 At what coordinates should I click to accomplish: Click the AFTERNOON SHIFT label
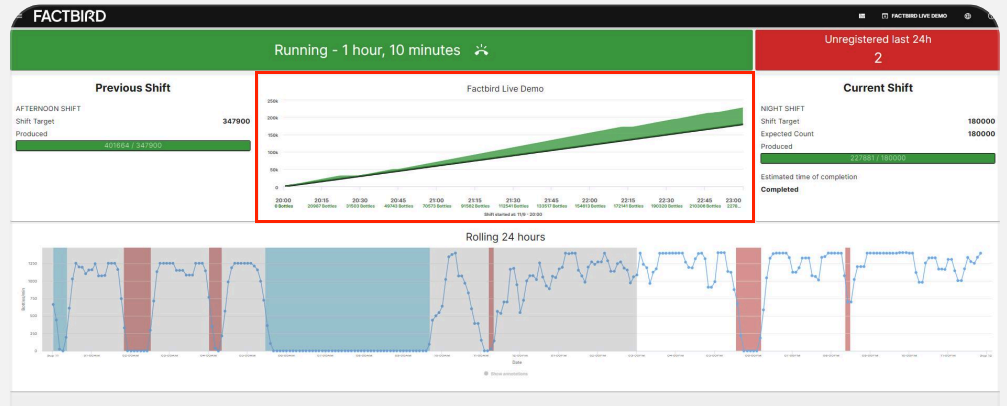click(48, 109)
